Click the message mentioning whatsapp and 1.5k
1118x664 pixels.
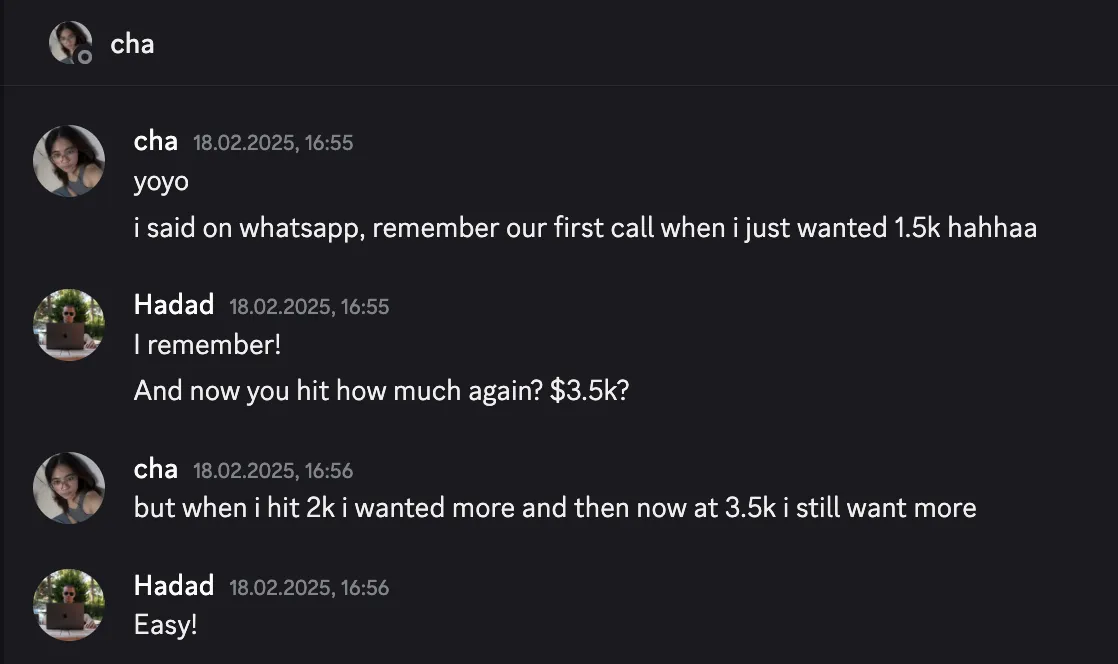coord(585,228)
